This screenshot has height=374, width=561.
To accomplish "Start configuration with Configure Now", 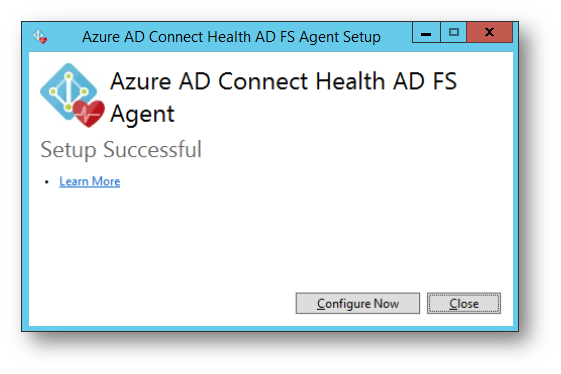I will pyautogui.click(x=358, y=303).
